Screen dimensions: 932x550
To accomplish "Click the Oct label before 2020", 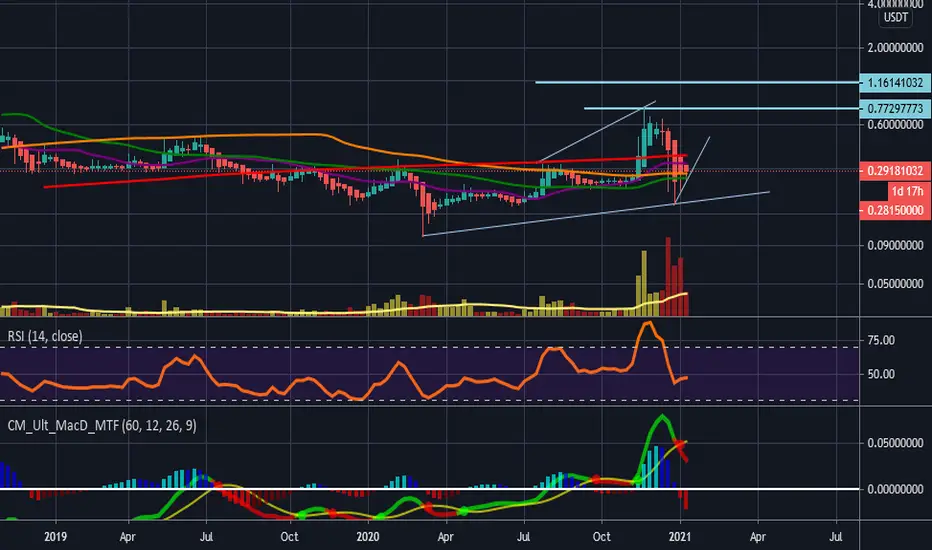I will [x=289, y=537].
